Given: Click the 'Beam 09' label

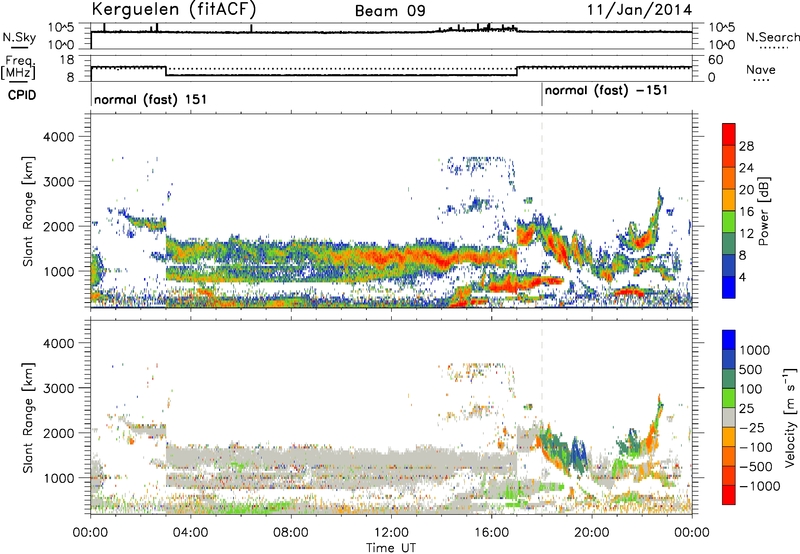Looking at the screenshot, I should (x=390, y=11).
